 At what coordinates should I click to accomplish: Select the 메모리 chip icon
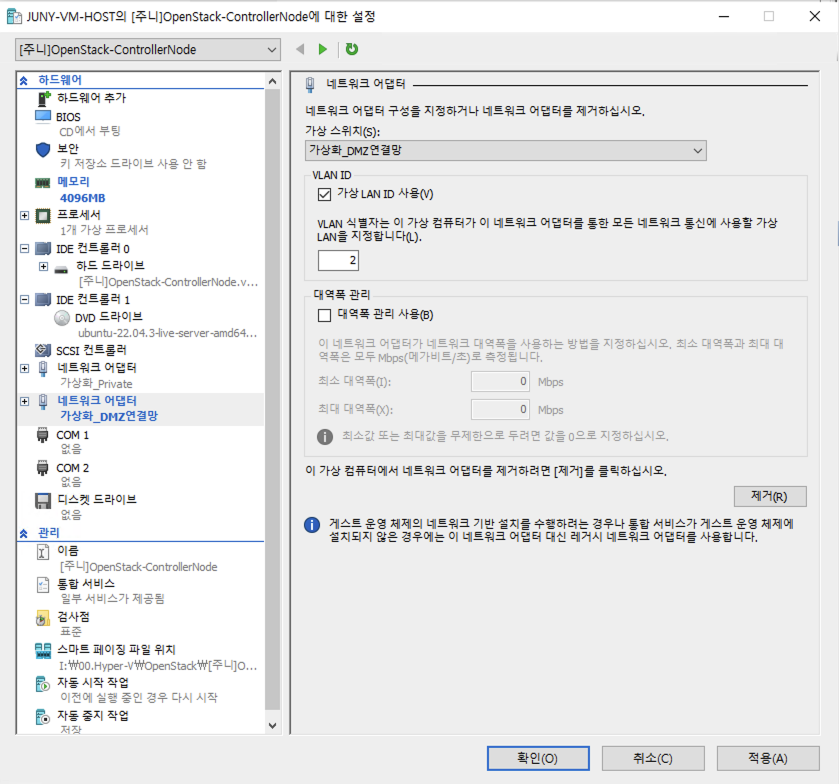click(43, 182)
